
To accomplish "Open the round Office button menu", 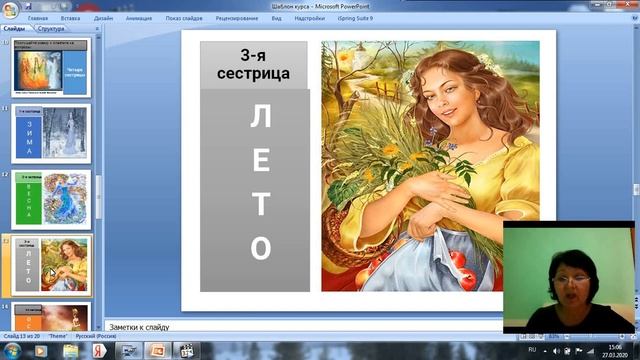I will (x=11, y=9).
